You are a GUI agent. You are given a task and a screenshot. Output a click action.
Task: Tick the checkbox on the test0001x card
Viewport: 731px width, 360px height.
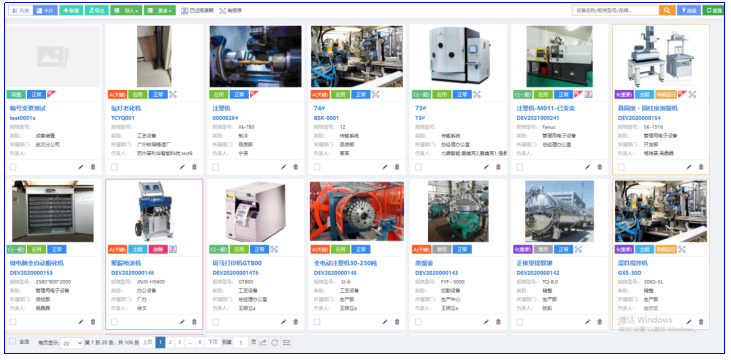(x=13, y=167)
